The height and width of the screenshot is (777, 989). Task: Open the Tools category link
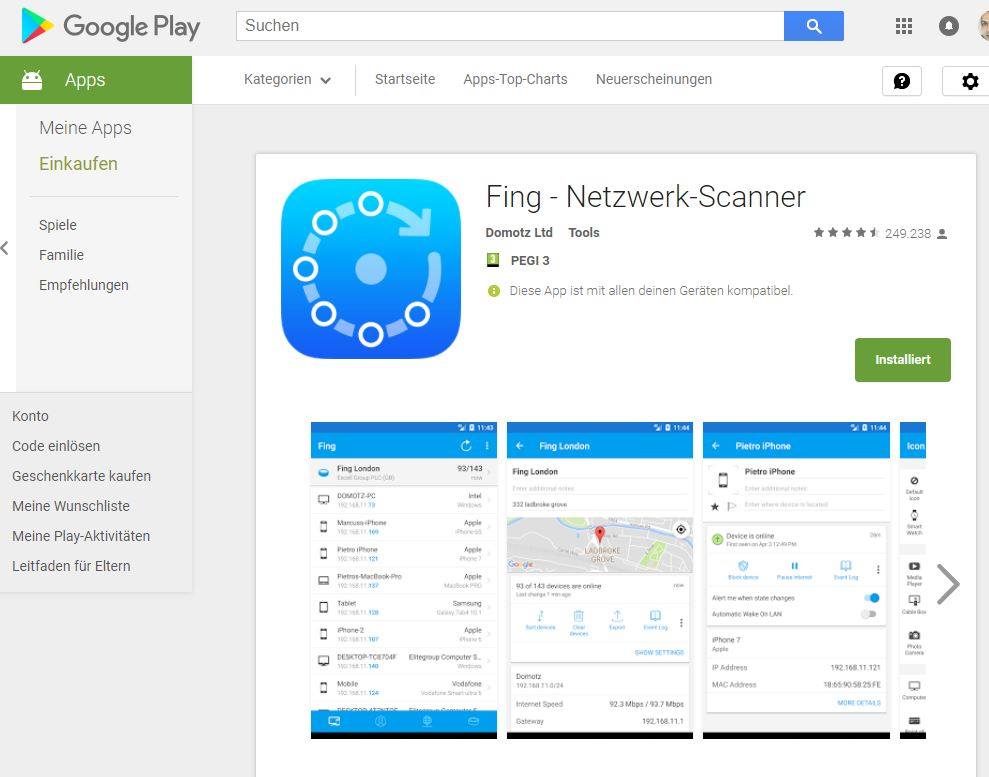pos(583,233)
